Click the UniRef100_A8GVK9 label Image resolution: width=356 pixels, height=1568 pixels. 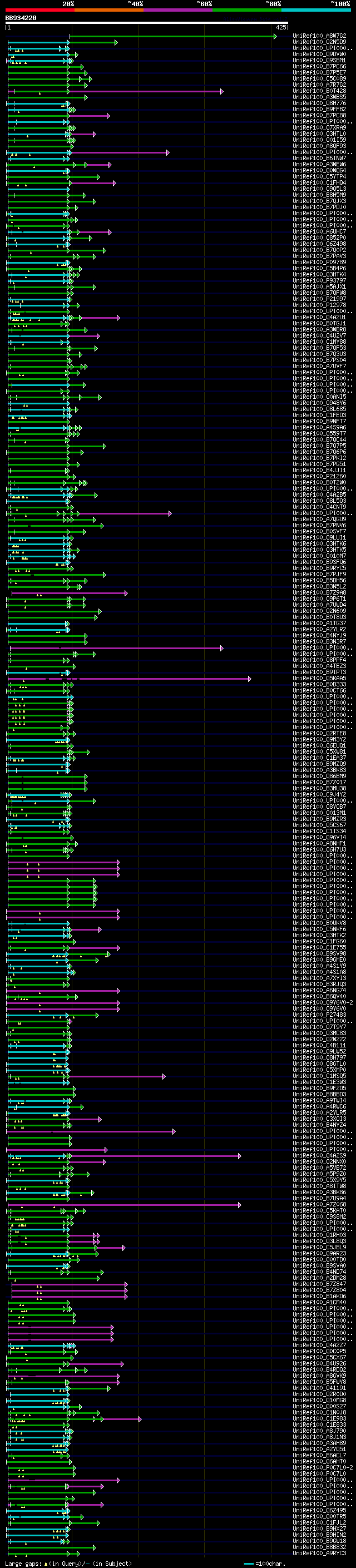319,1376
